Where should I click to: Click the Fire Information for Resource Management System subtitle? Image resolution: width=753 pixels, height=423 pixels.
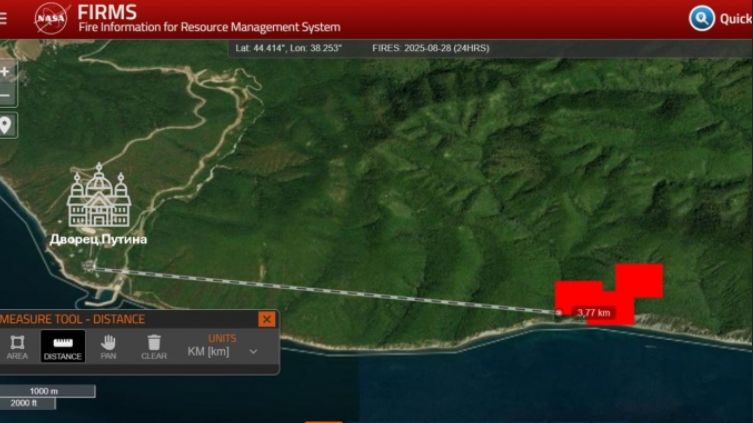click(x=209, y=27)
